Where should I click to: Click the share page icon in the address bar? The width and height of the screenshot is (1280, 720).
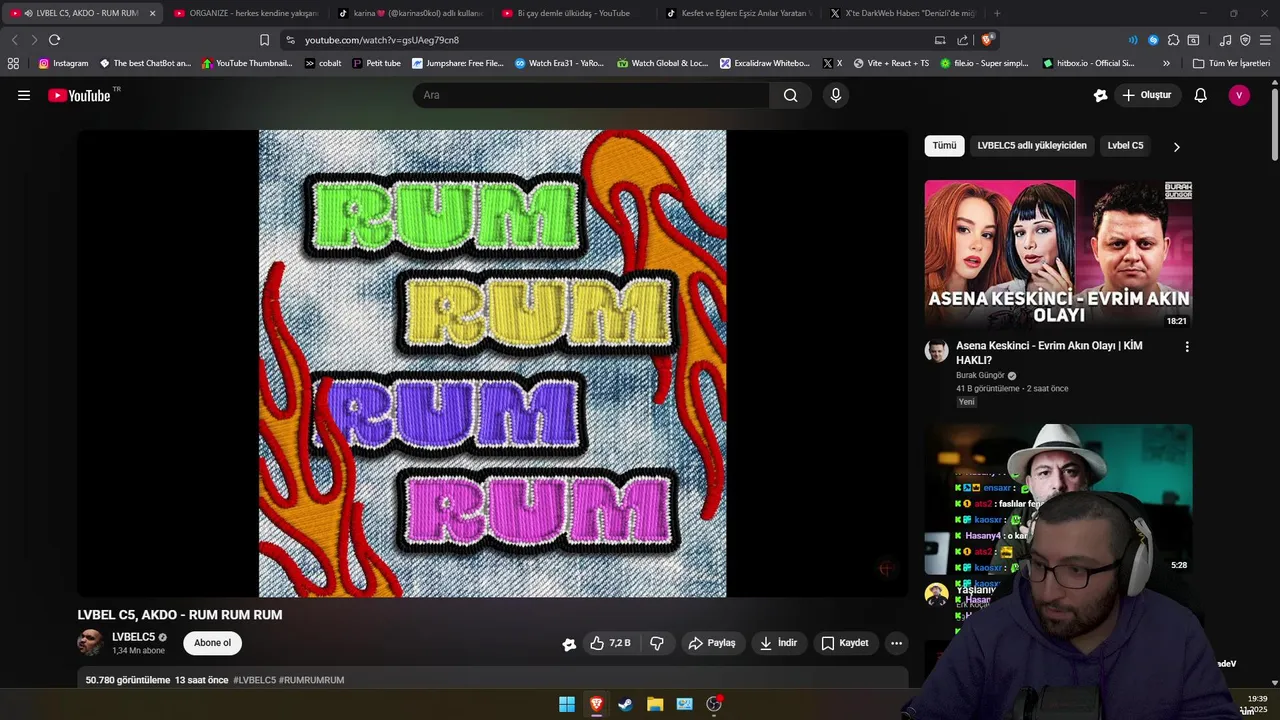(962, 40)
